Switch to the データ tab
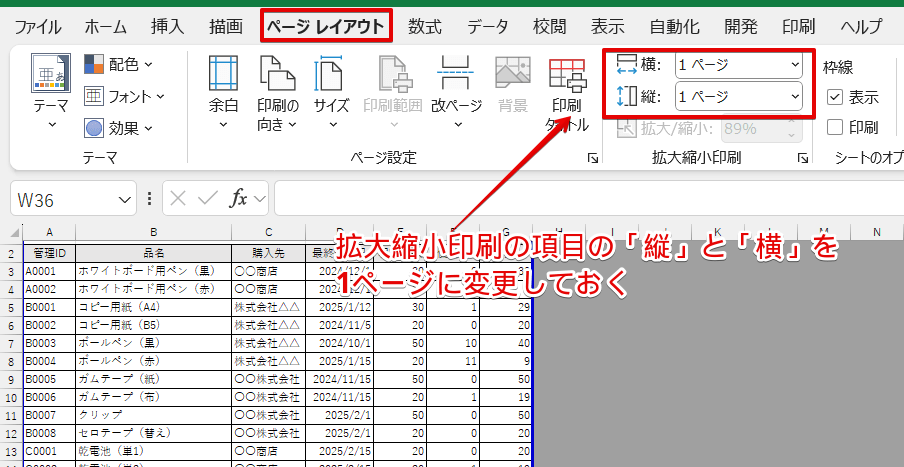This screenshot has width=904, height=467. 488,27
